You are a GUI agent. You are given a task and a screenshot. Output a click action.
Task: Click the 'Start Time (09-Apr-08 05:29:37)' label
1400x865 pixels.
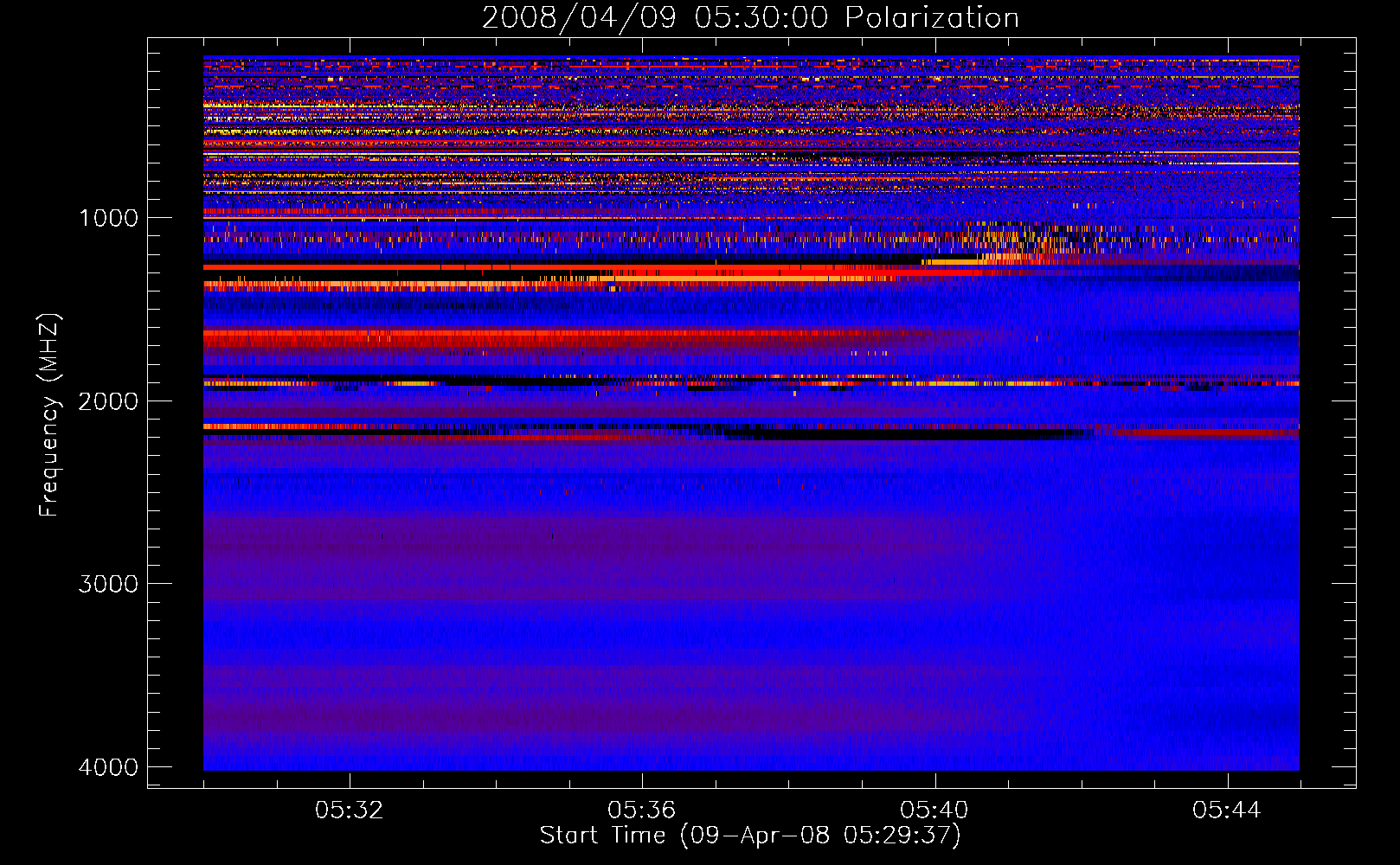pos(750,836)
